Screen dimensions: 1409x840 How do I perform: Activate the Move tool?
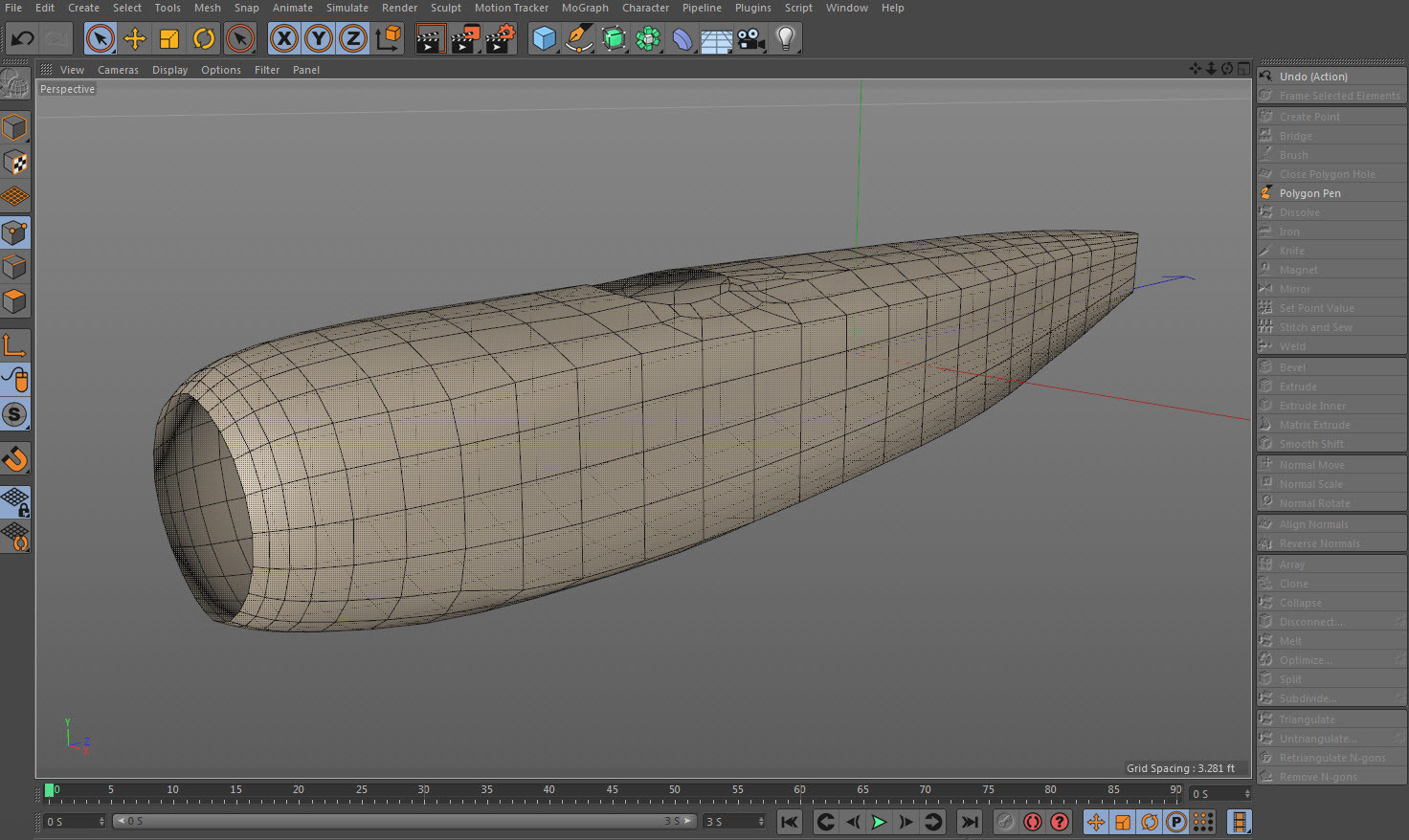pyautogui.click(x=135, y=39)
